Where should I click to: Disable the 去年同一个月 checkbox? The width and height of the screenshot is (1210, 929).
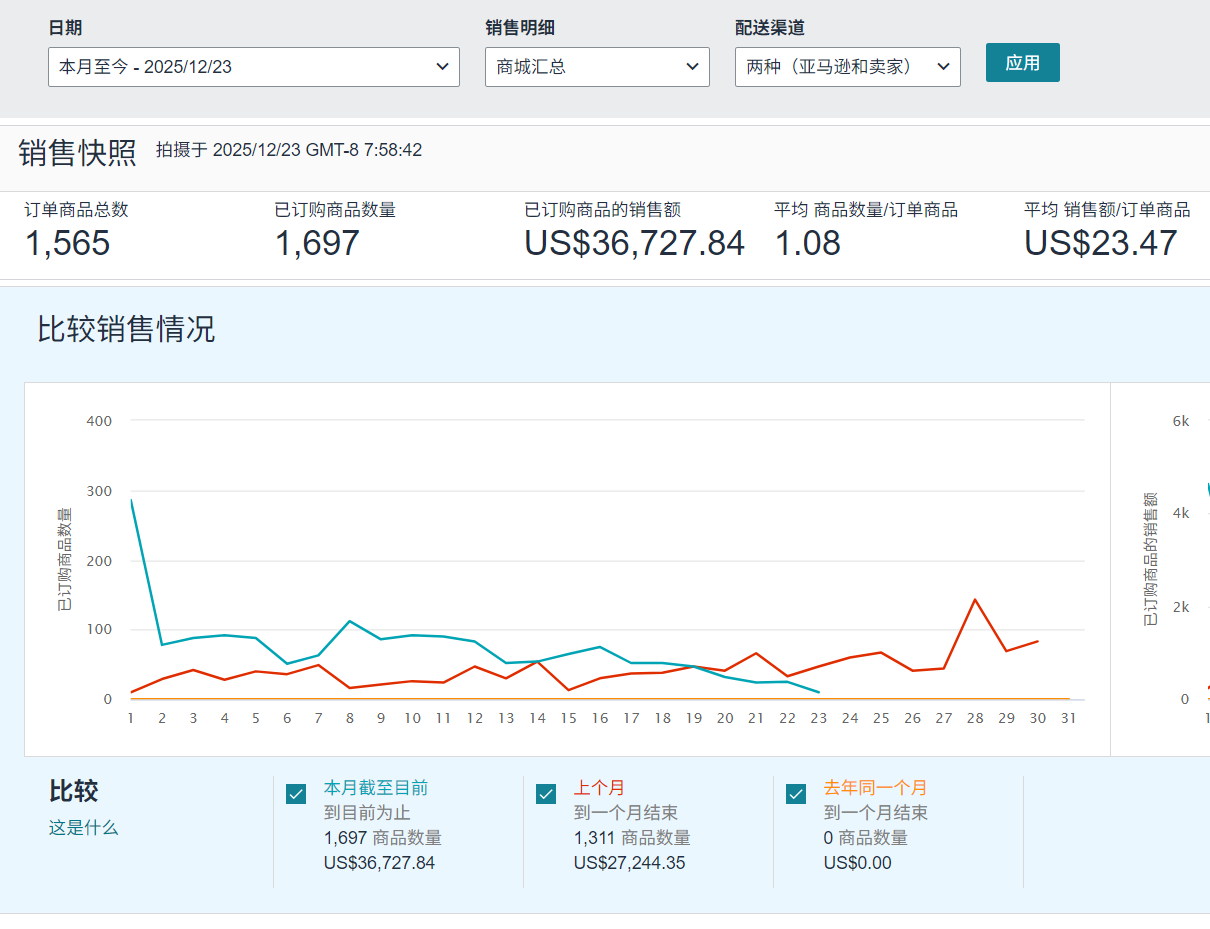click(x=796, y=794)
